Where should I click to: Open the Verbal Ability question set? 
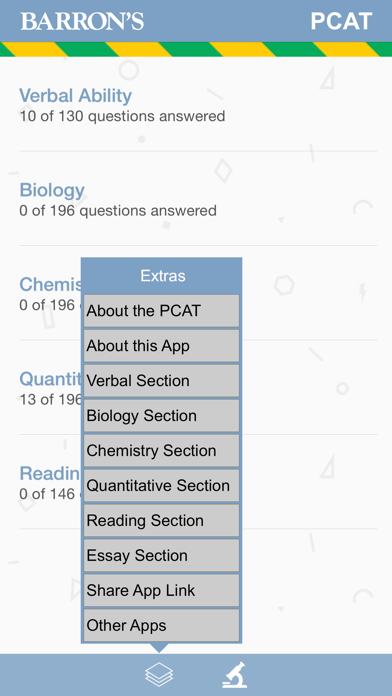pos(198,105)
